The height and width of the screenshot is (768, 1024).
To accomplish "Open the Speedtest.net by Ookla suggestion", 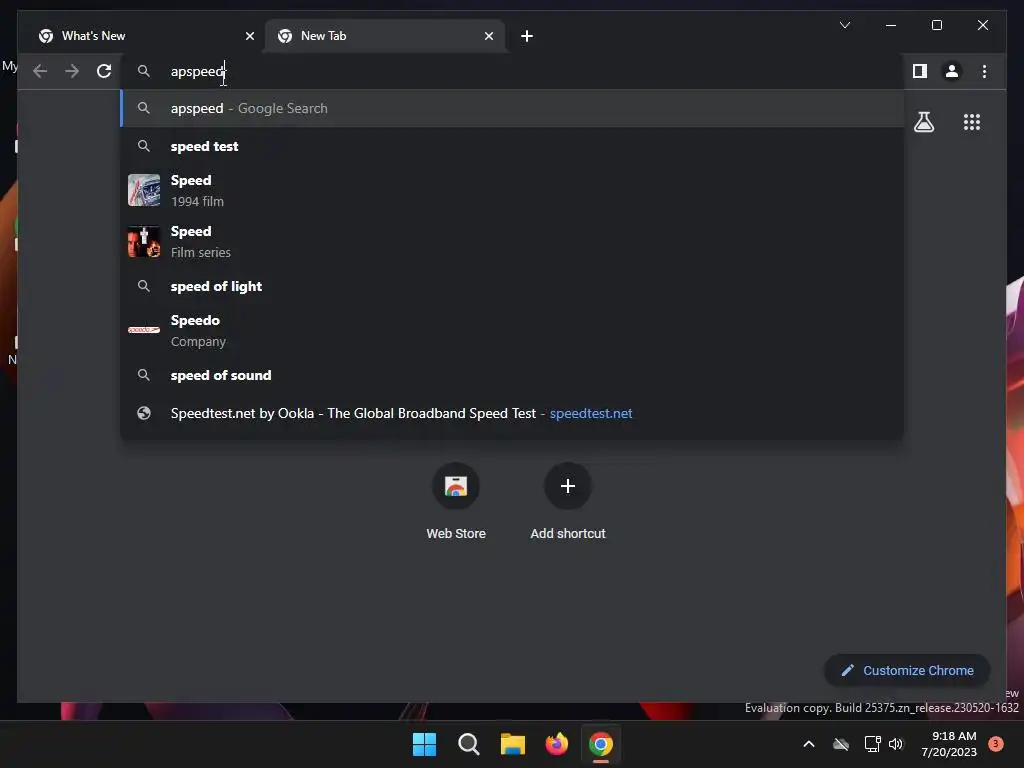I will pos(513,413).
